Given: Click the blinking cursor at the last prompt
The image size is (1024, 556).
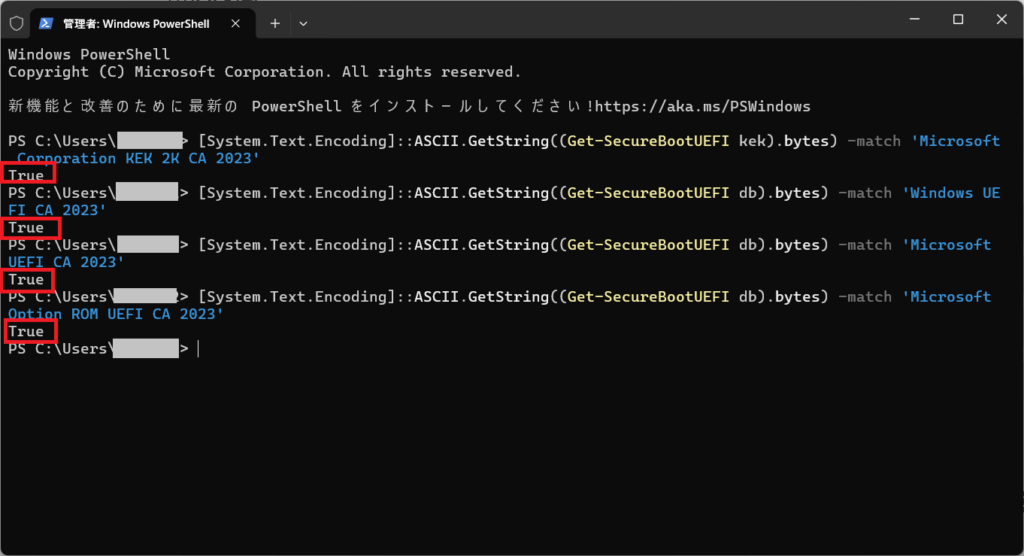Looking at the screenshot, I should 199,349.
